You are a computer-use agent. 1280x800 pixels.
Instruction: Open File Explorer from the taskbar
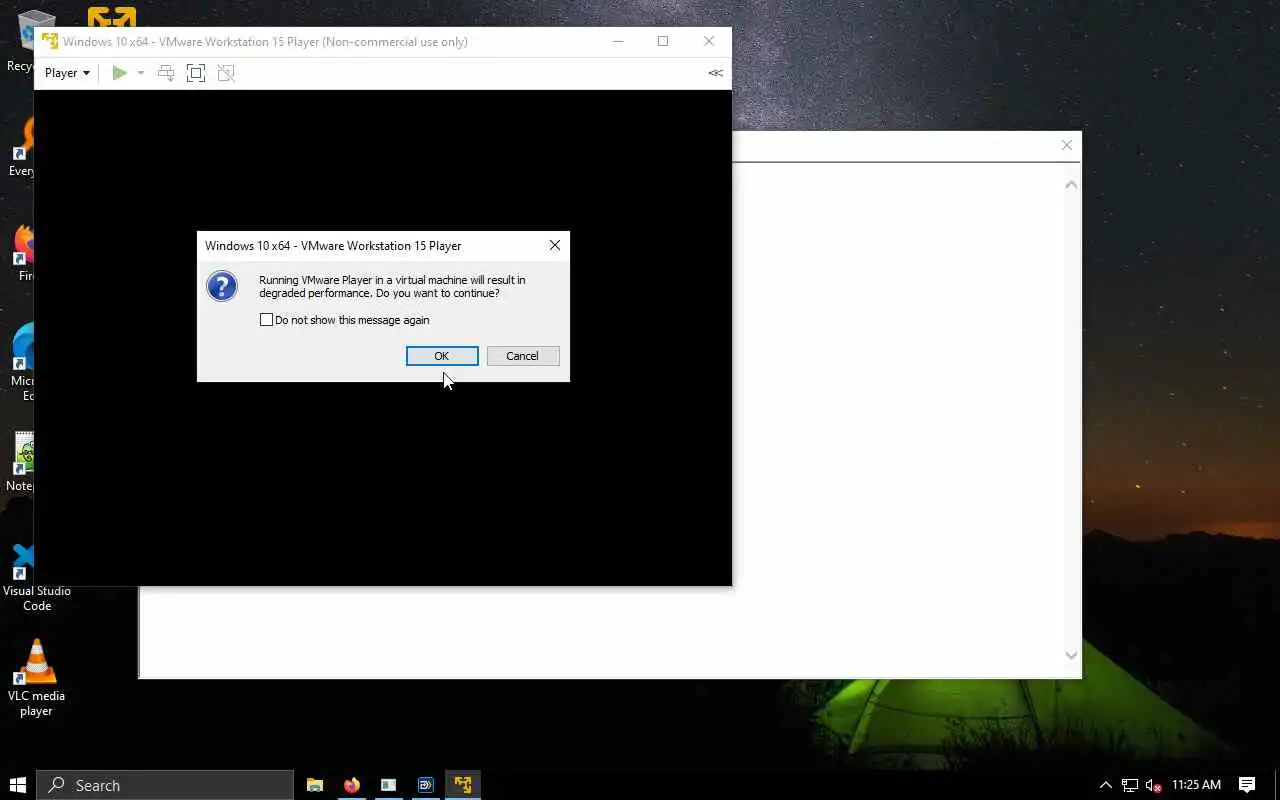(x=315, y=785)
